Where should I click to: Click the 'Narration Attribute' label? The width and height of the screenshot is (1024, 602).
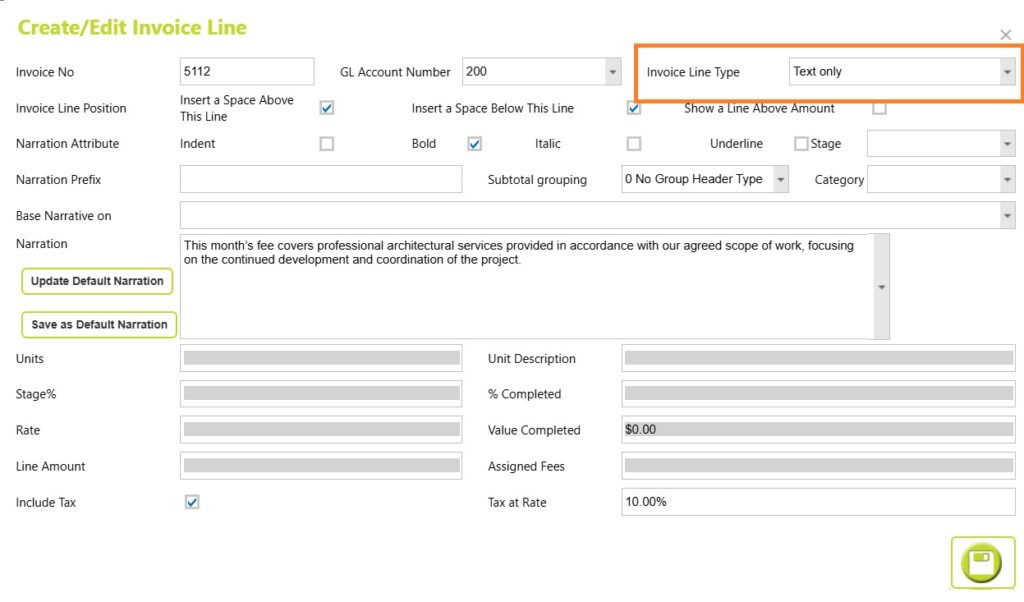coord(67,144)
